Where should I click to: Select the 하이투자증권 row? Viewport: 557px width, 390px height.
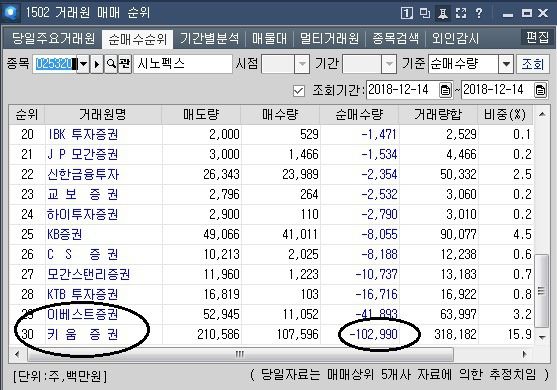tap(271, 215)
